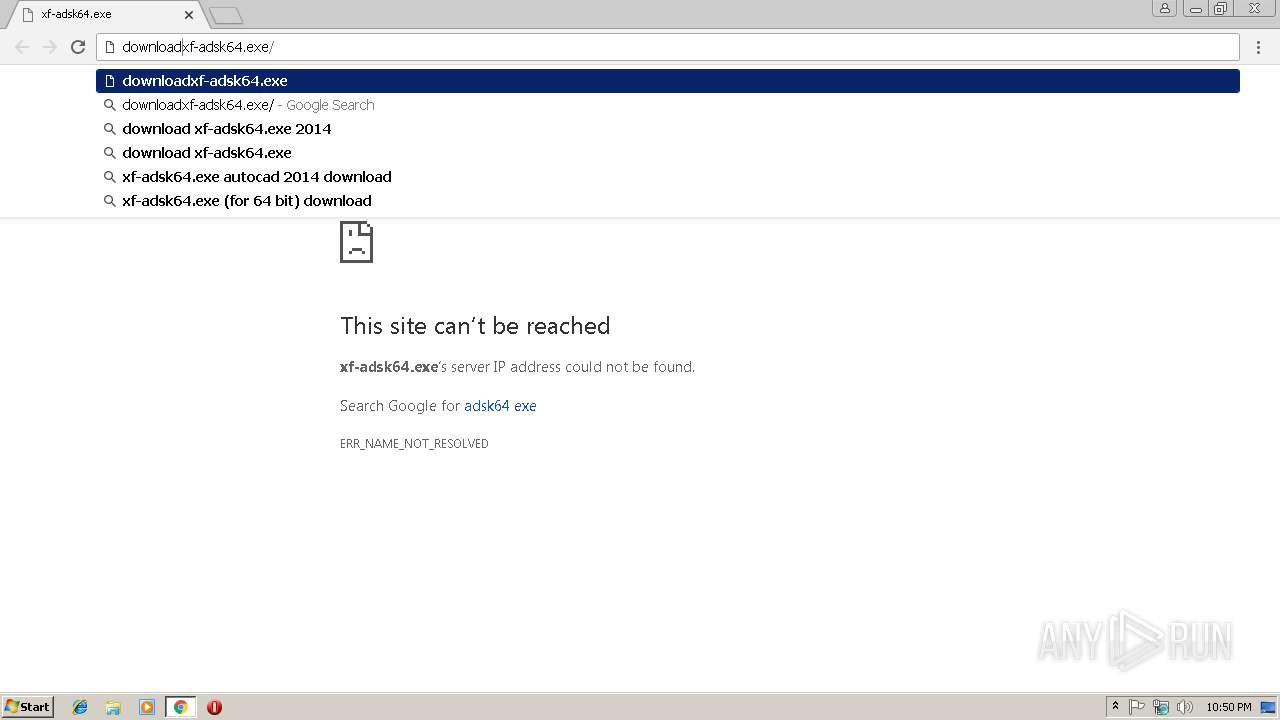
Task: Click the 10:50 PM taskbar clock
Action: click(1229, 707)
